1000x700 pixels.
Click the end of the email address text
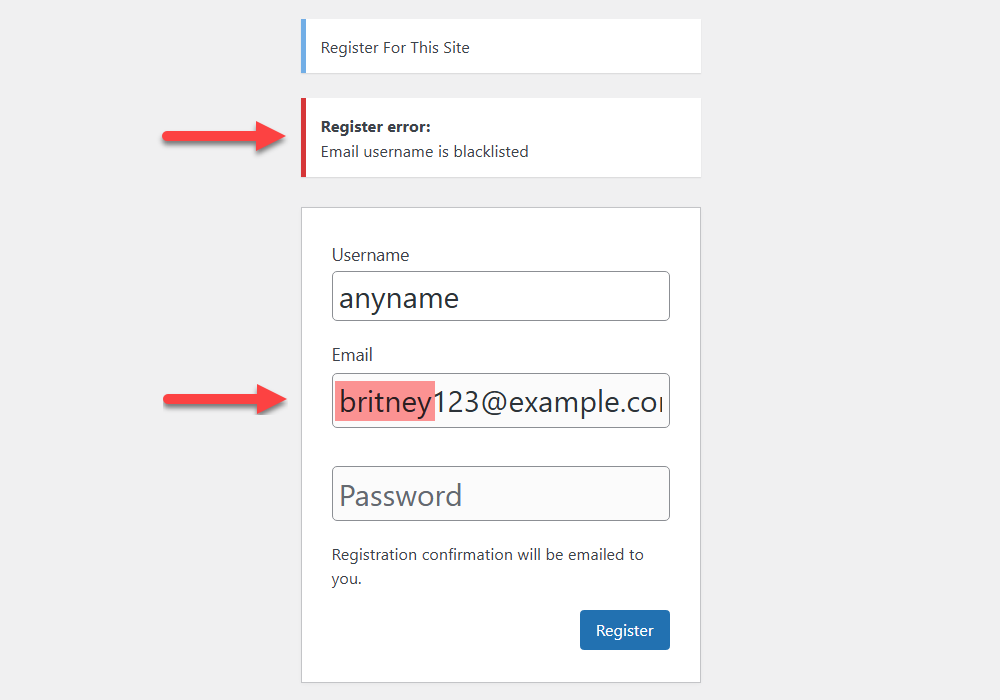[x=660, y=400]
